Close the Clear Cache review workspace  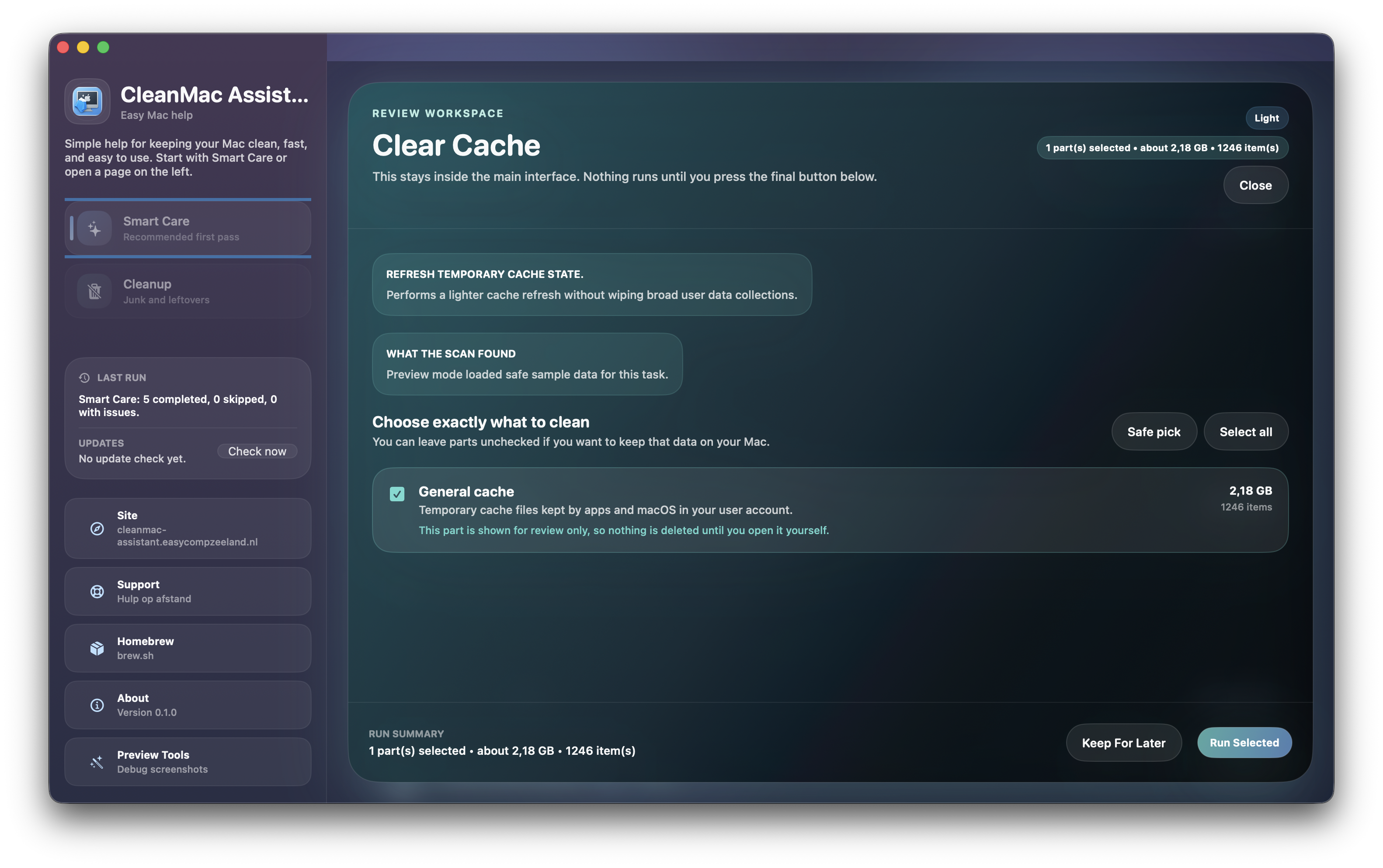[1255, 185]
